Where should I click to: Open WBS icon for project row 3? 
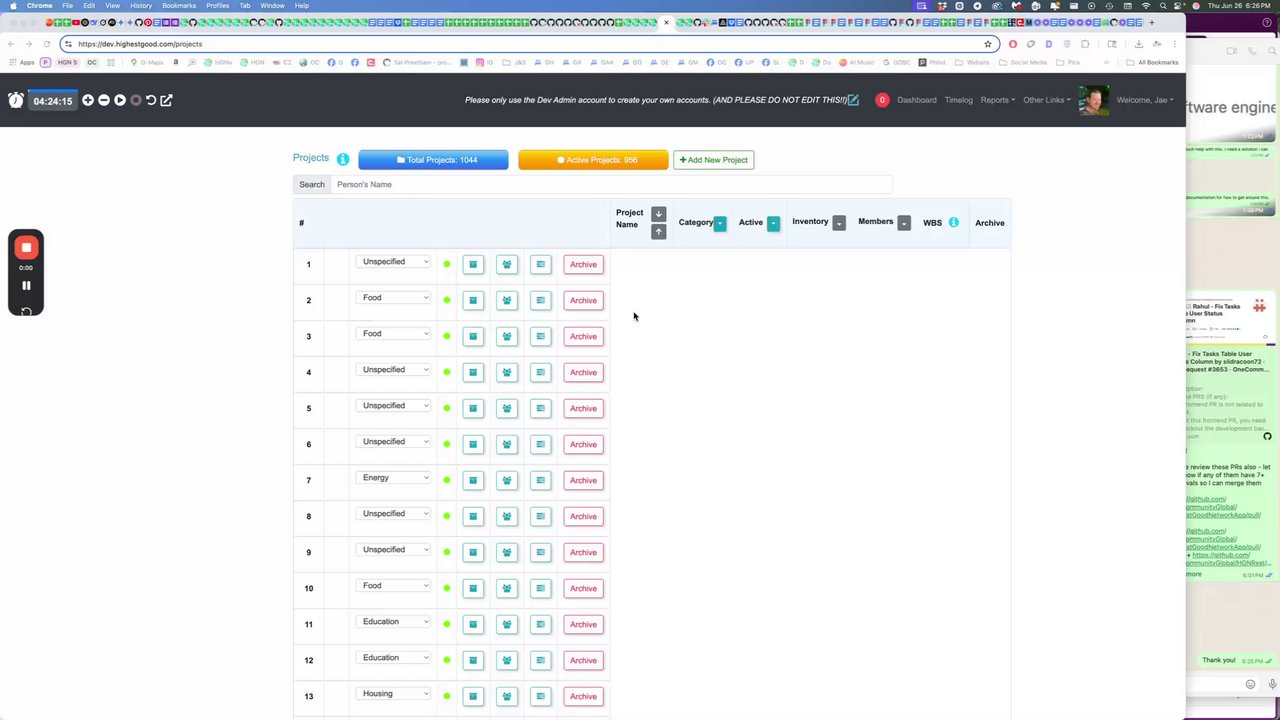[x=540, y=336]
